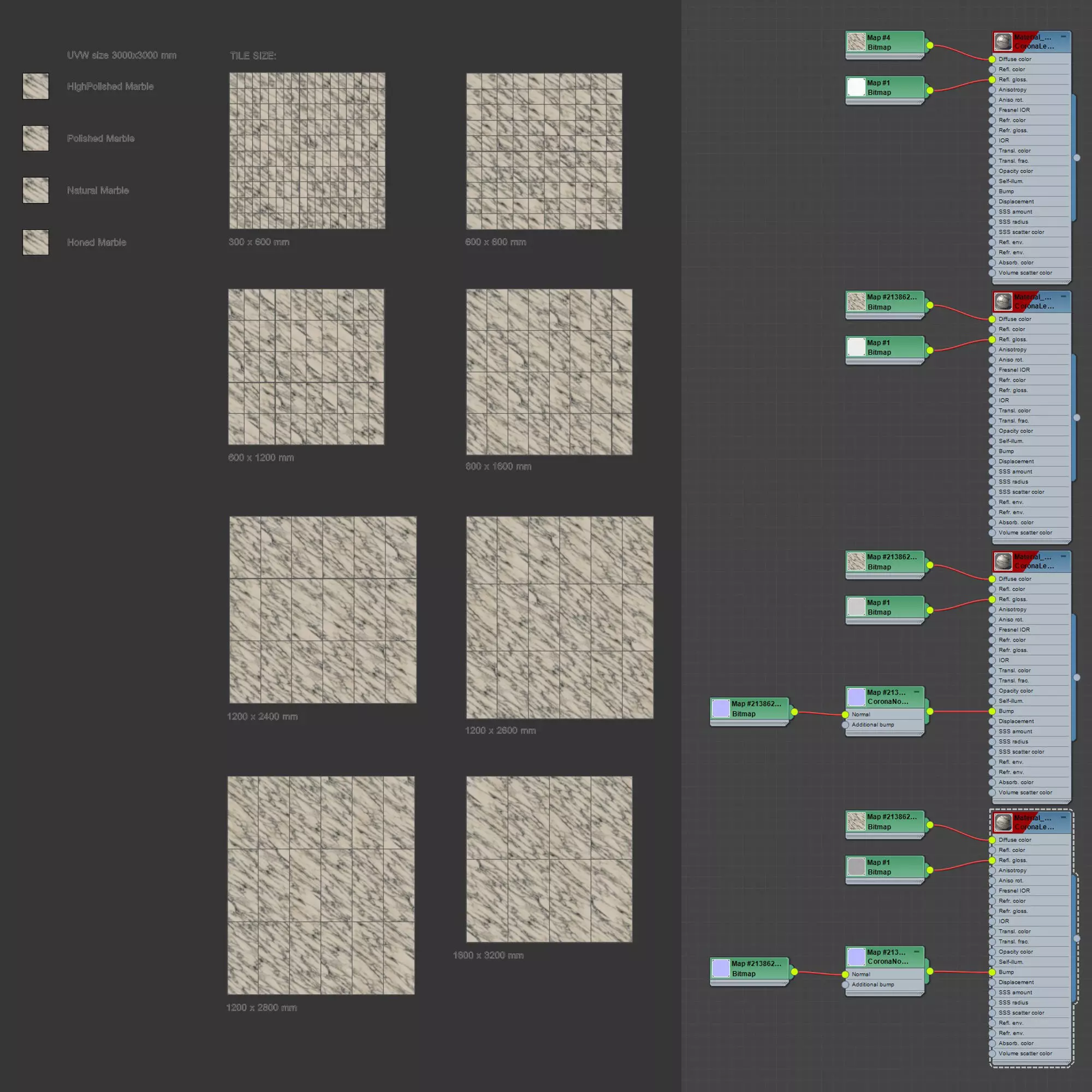Select the Map #4 Bitmap node thumbnail
1092x1092 pixels.
coord(856,43)
